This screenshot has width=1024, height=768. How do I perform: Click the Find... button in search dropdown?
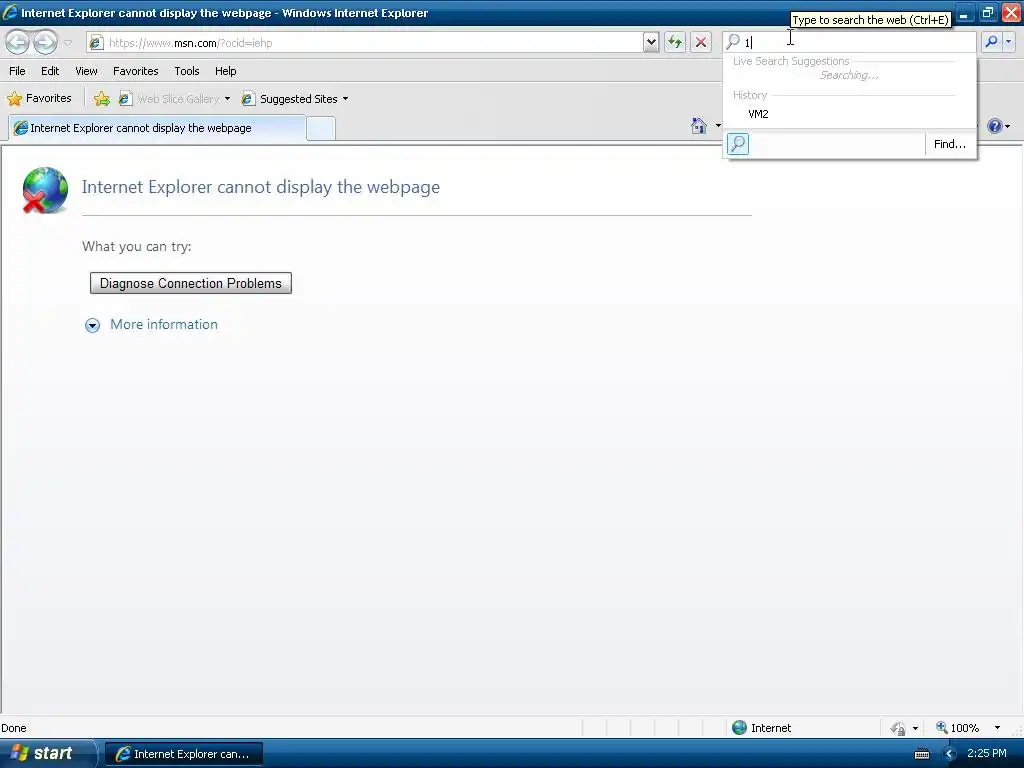pos(950,144)
